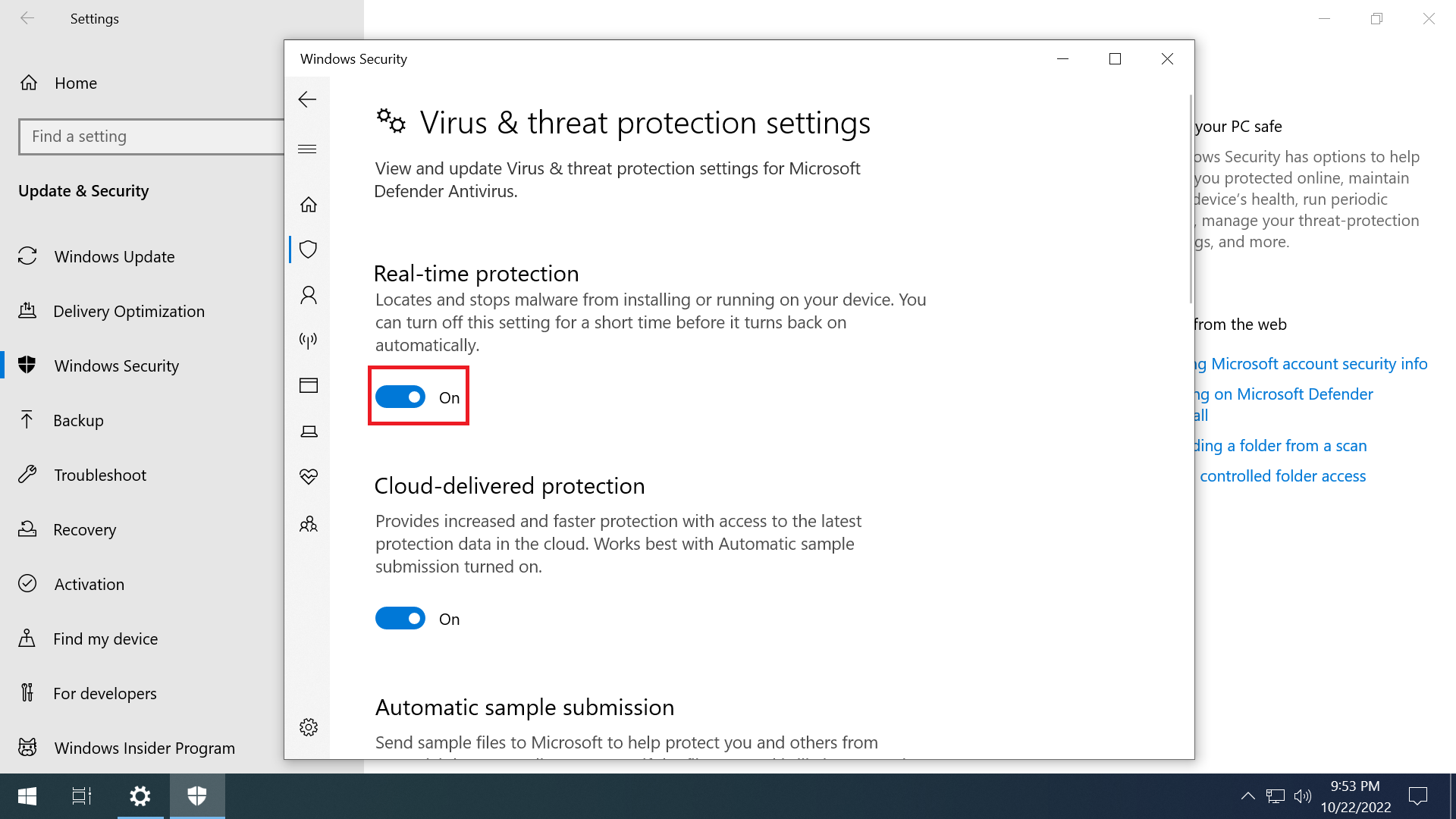1456x819 pixels.
Task: Open Virus & threat protection shield icon
Action: 308,249
